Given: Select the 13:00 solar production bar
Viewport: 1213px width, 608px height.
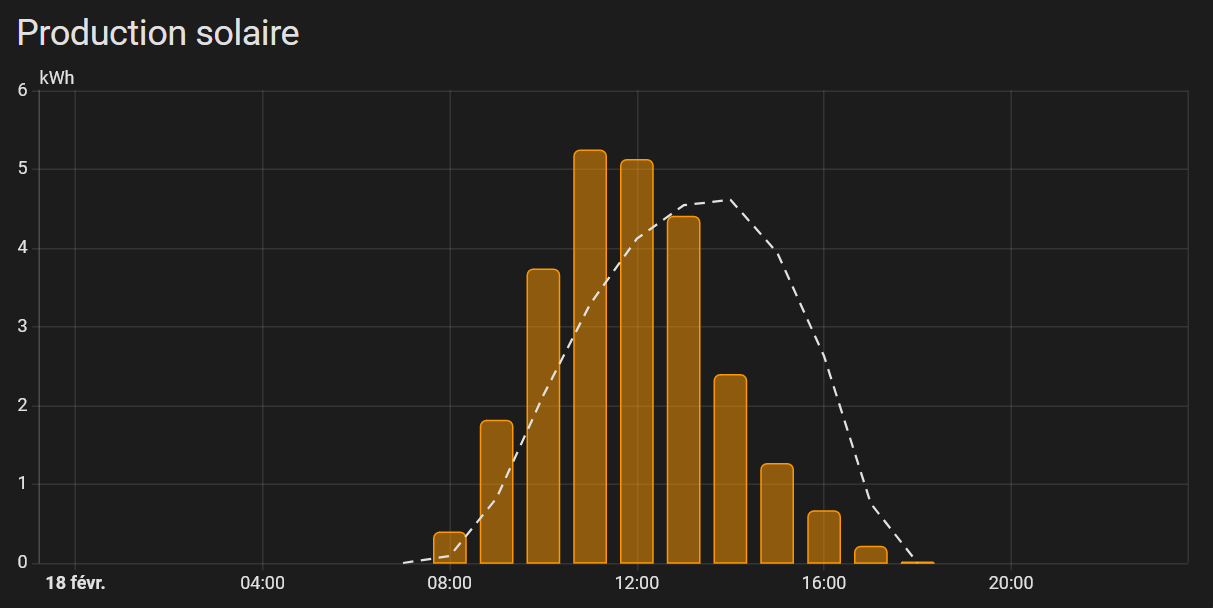Looking at the screenshot, I should pos(684,389).
